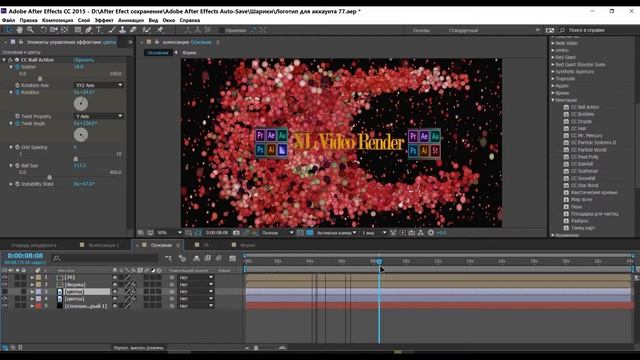Screen dimensions: 640x360
Task: Hide the Форма layer 2 eye icon
Action: pyautogui.click(x=5, y=284)
